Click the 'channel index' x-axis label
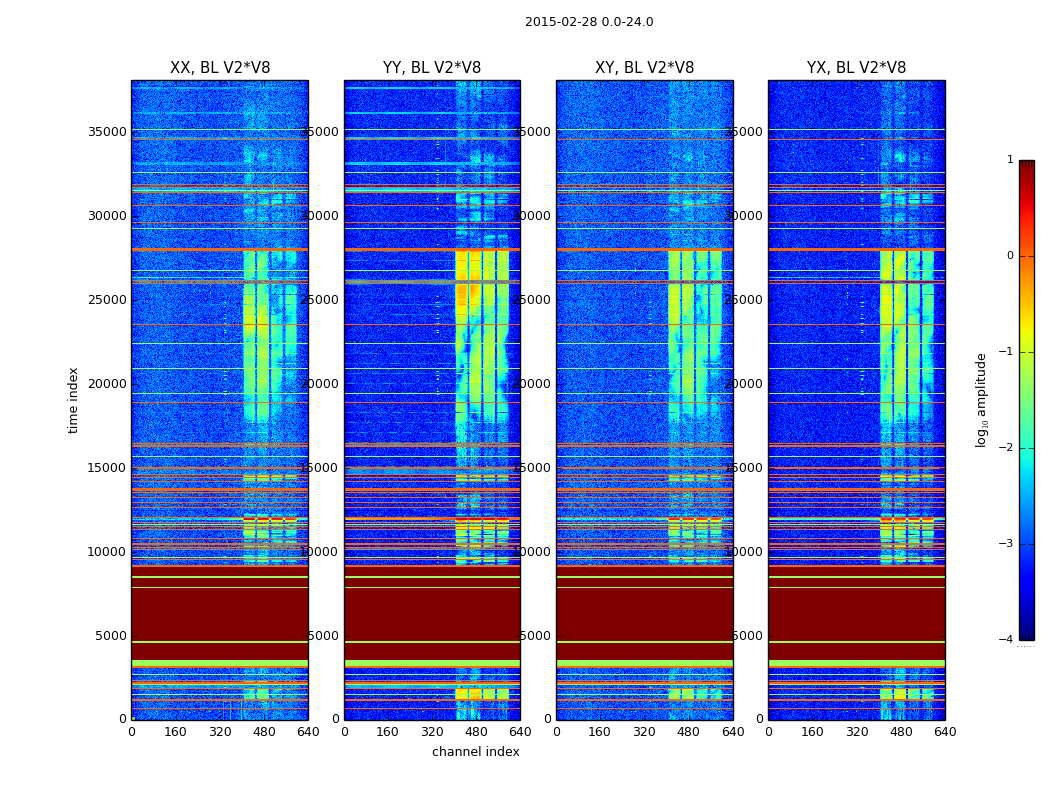Image resolution: width=1050 pixels, height=800 pixels. [x=476, y=752]
